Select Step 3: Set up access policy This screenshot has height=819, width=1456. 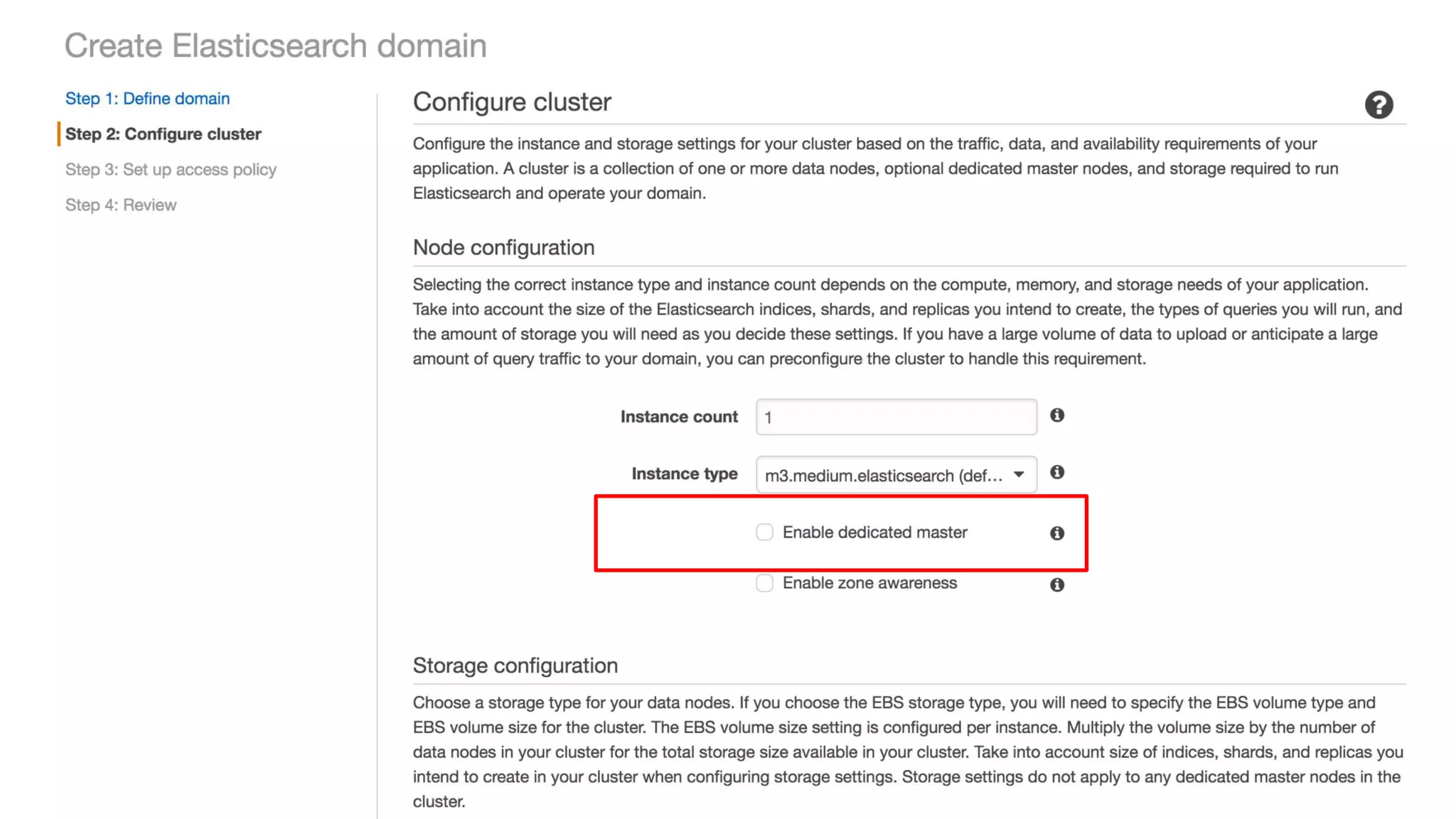[x=171, y=170]
